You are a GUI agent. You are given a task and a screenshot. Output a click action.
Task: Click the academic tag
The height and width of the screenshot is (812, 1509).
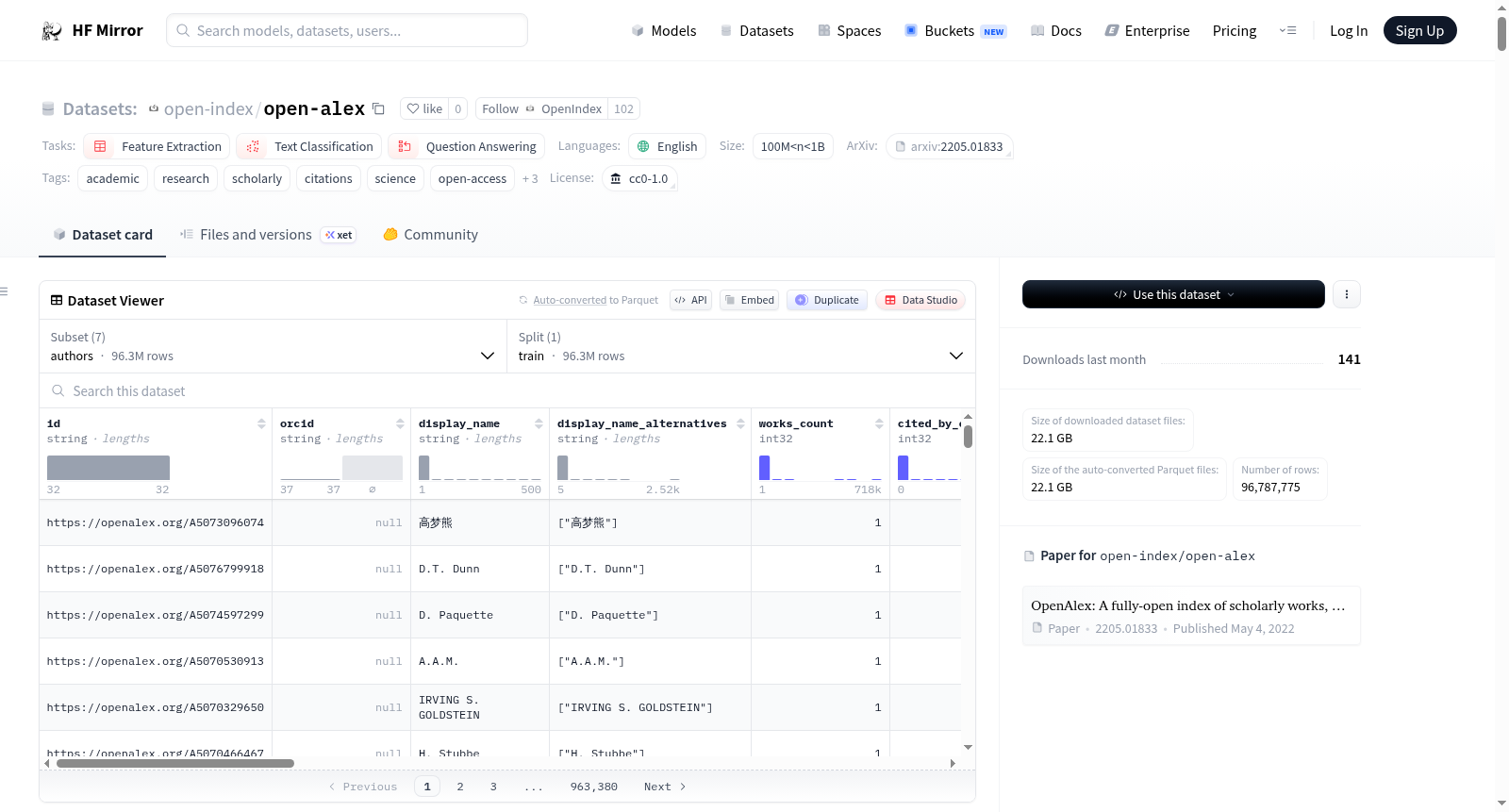[112, 178]
